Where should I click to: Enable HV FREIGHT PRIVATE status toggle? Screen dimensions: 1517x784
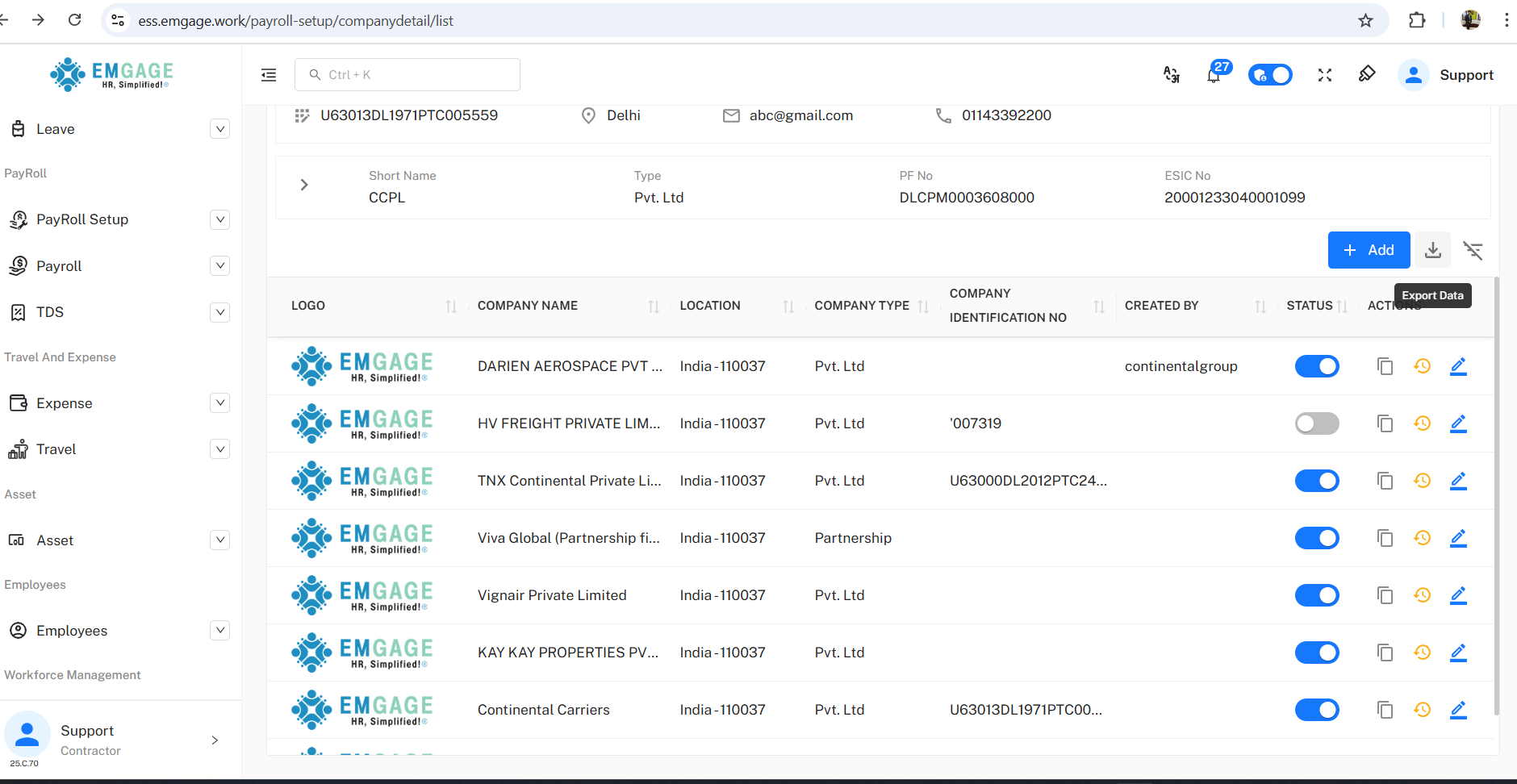pyautogui.click(x=1316, y=423)
